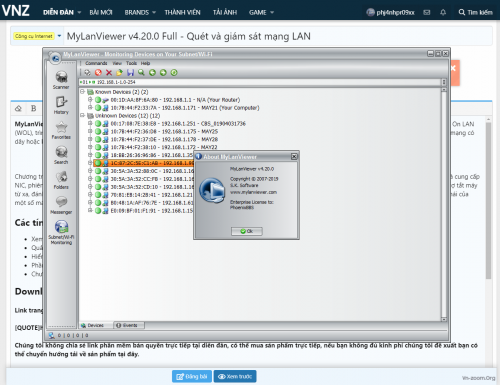Click the green forward arrow toolbar icon
Viewport: 500px width, 385px height.
[x=163, y=73]
